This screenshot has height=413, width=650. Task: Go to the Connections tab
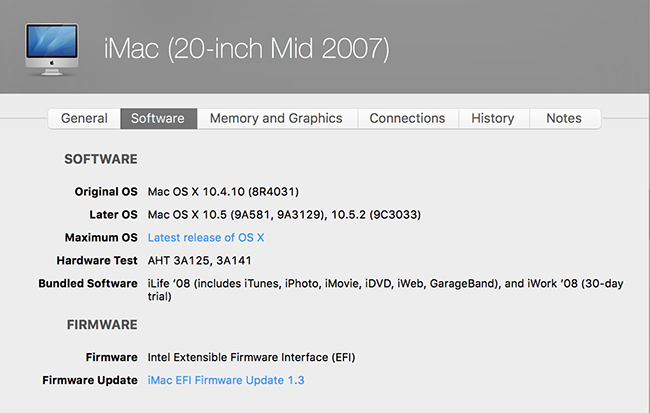tap(407, 118)
